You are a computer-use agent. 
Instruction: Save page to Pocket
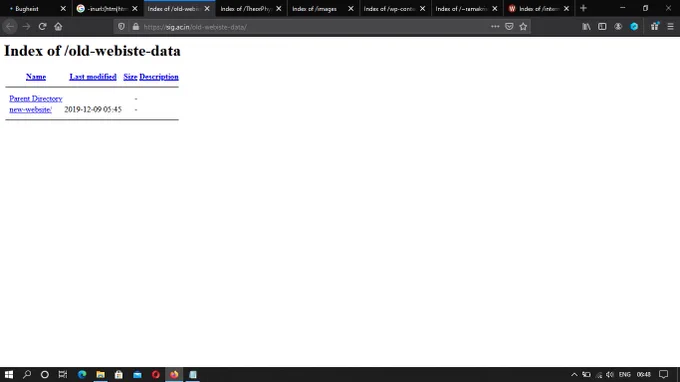point(509,27)
